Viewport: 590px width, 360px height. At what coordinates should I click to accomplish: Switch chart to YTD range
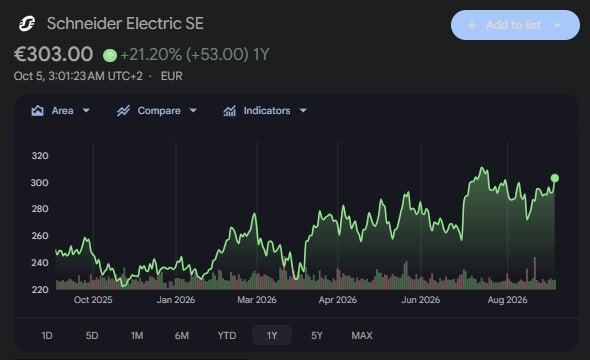point(227,335)
